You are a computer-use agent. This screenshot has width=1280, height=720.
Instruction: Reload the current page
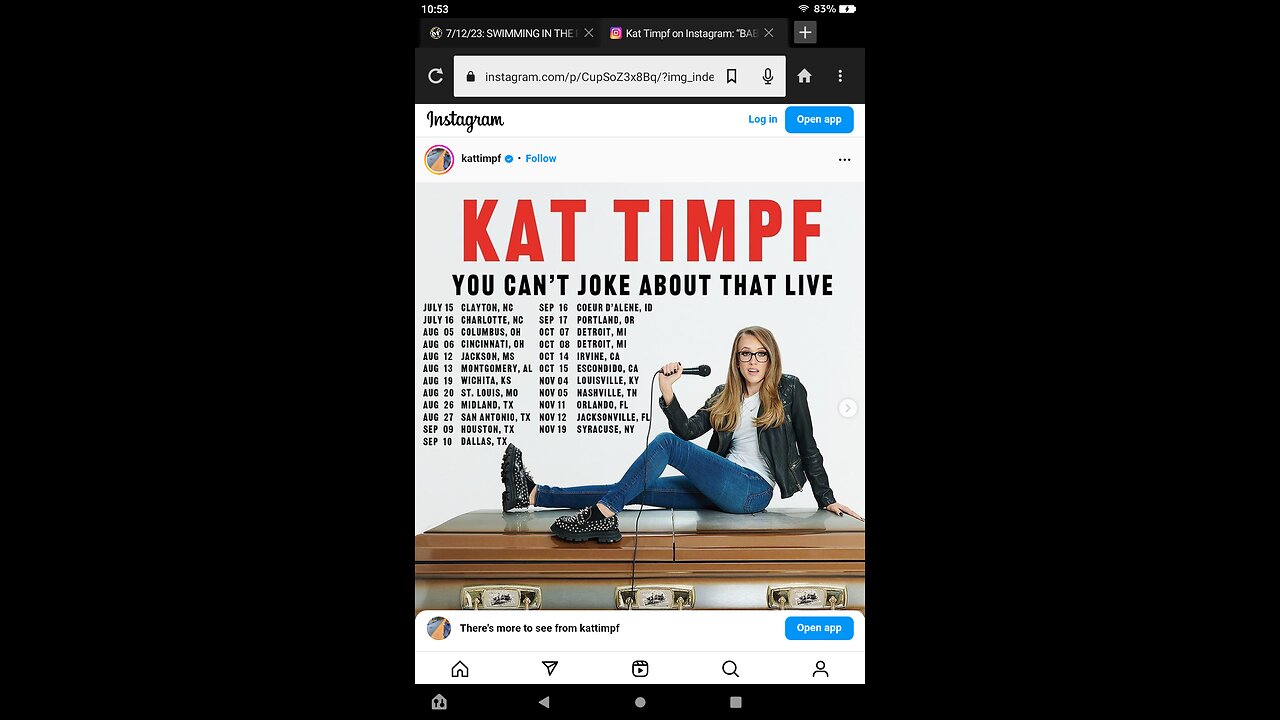(435, 76)
